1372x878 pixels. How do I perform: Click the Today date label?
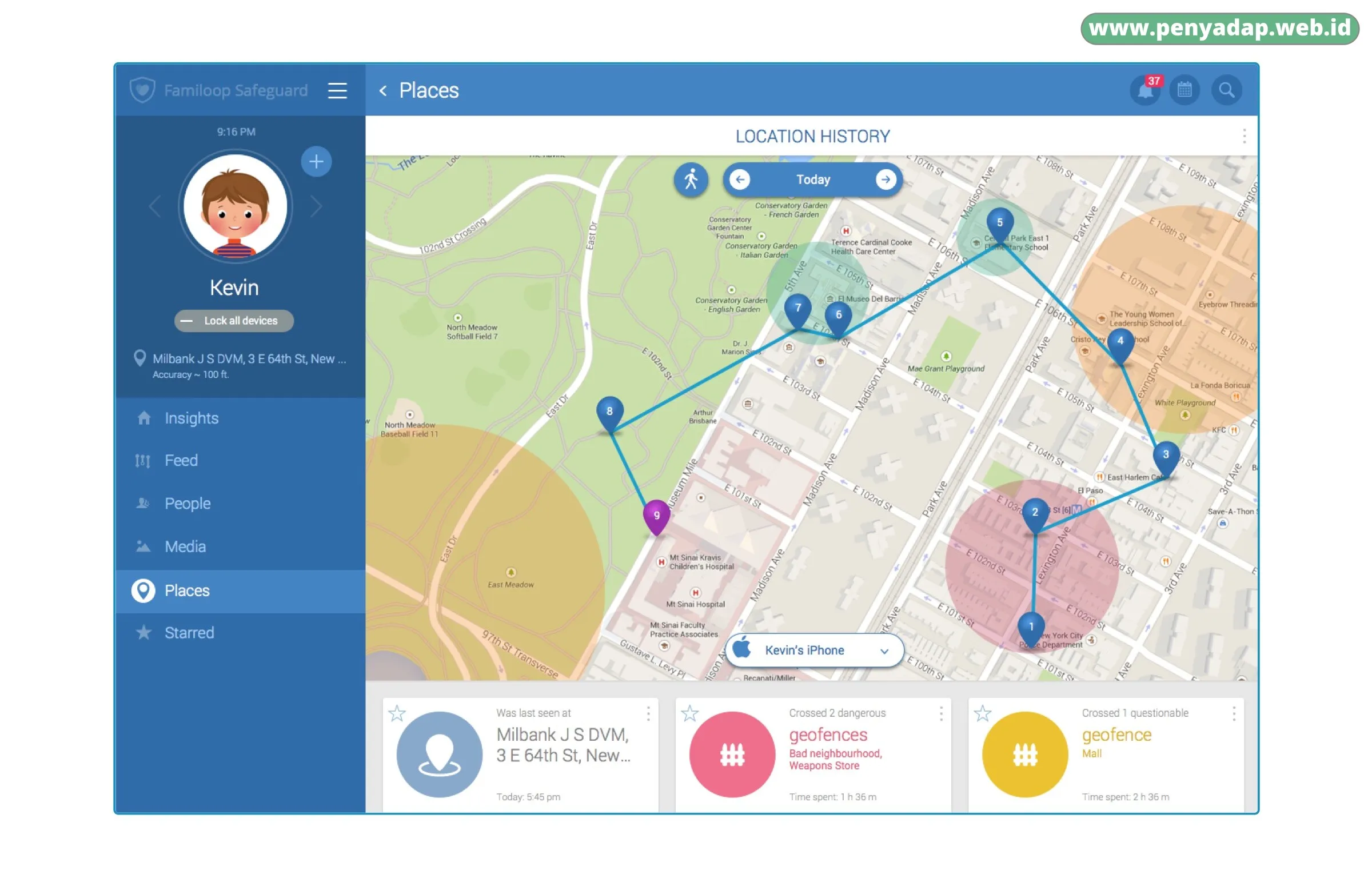pyautogui.click(x=813, y=179)
